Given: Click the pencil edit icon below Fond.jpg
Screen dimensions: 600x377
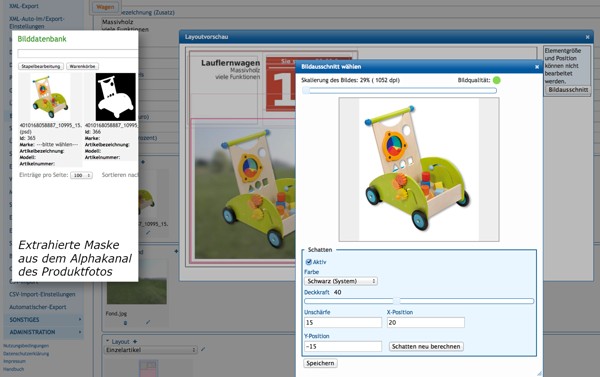Looking at the screenshot, I should (x=148, y=322).
